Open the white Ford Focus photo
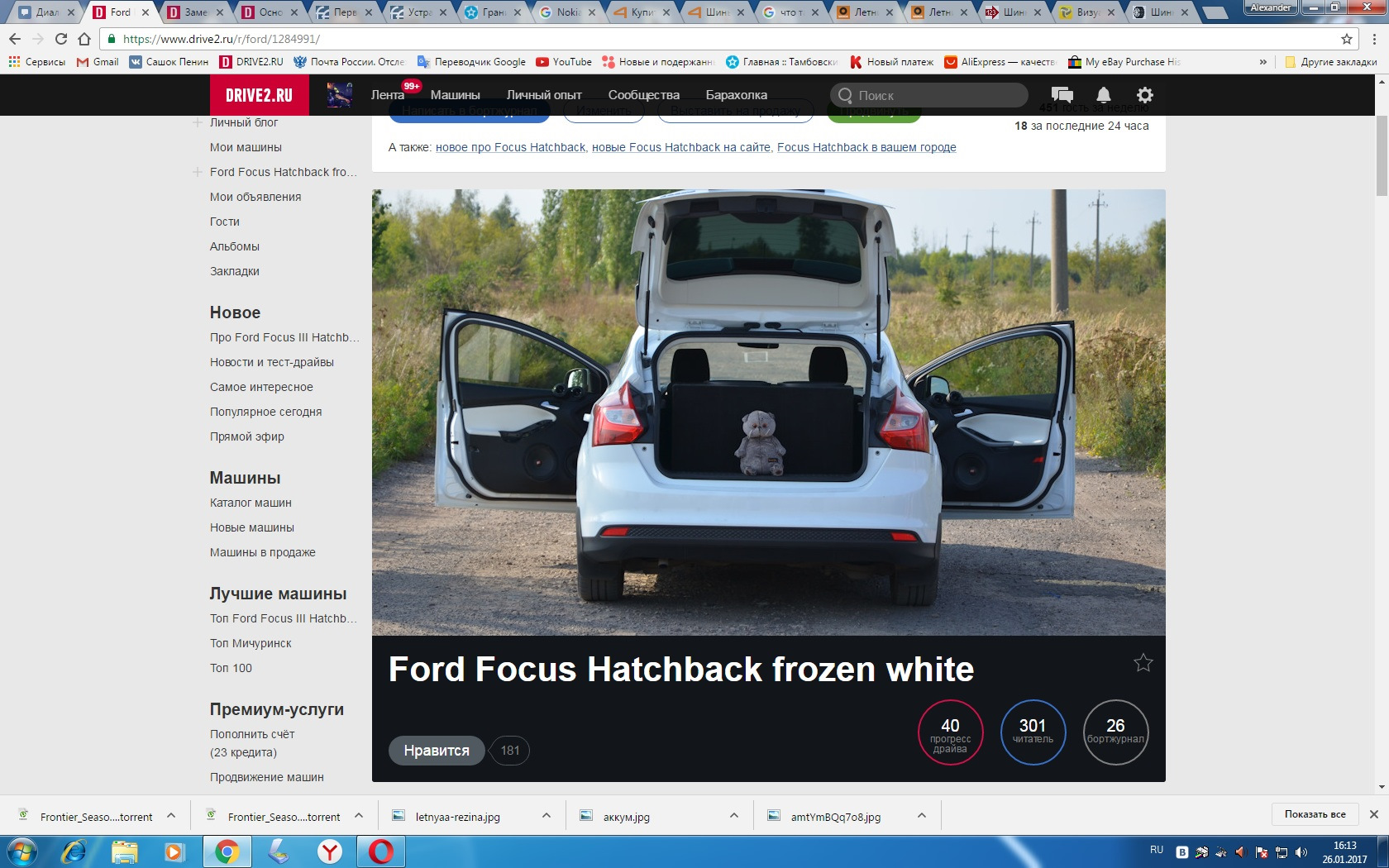Image resolution: width=1389 pixels, height=868 pixels. tap(768, 413)
